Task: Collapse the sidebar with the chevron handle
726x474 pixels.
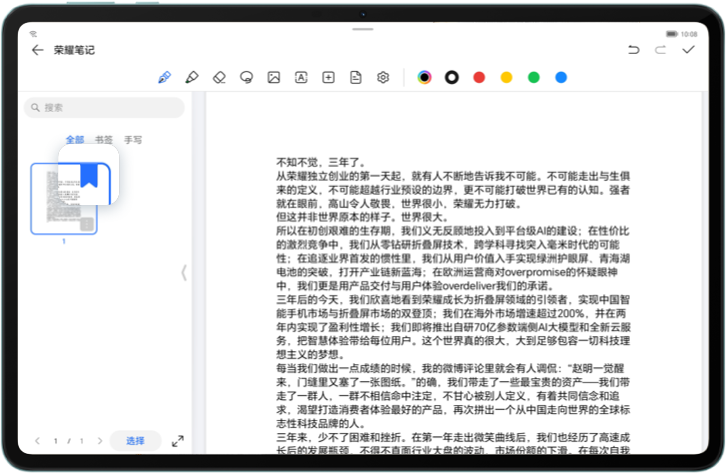Action: [184, 273]
